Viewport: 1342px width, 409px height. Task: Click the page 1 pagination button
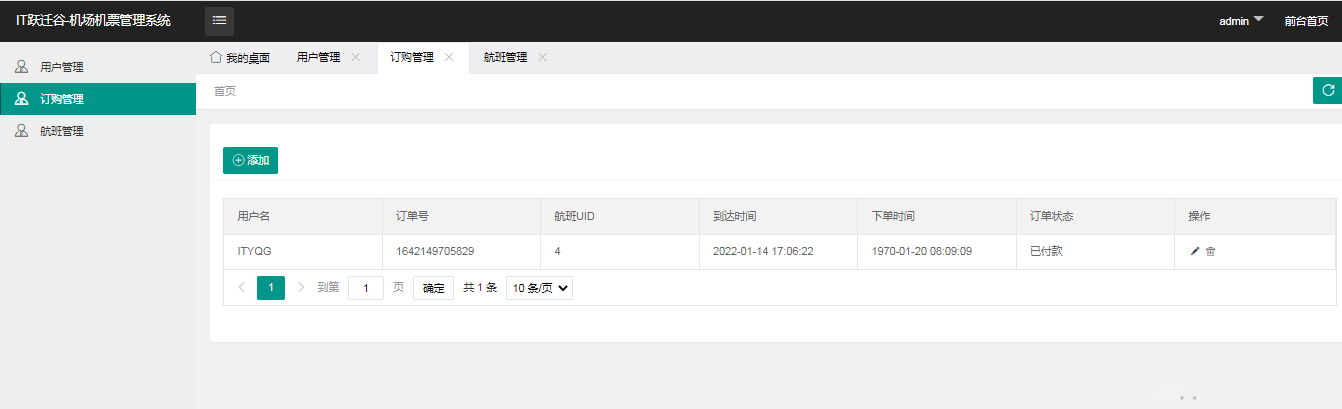pos(271,288)
